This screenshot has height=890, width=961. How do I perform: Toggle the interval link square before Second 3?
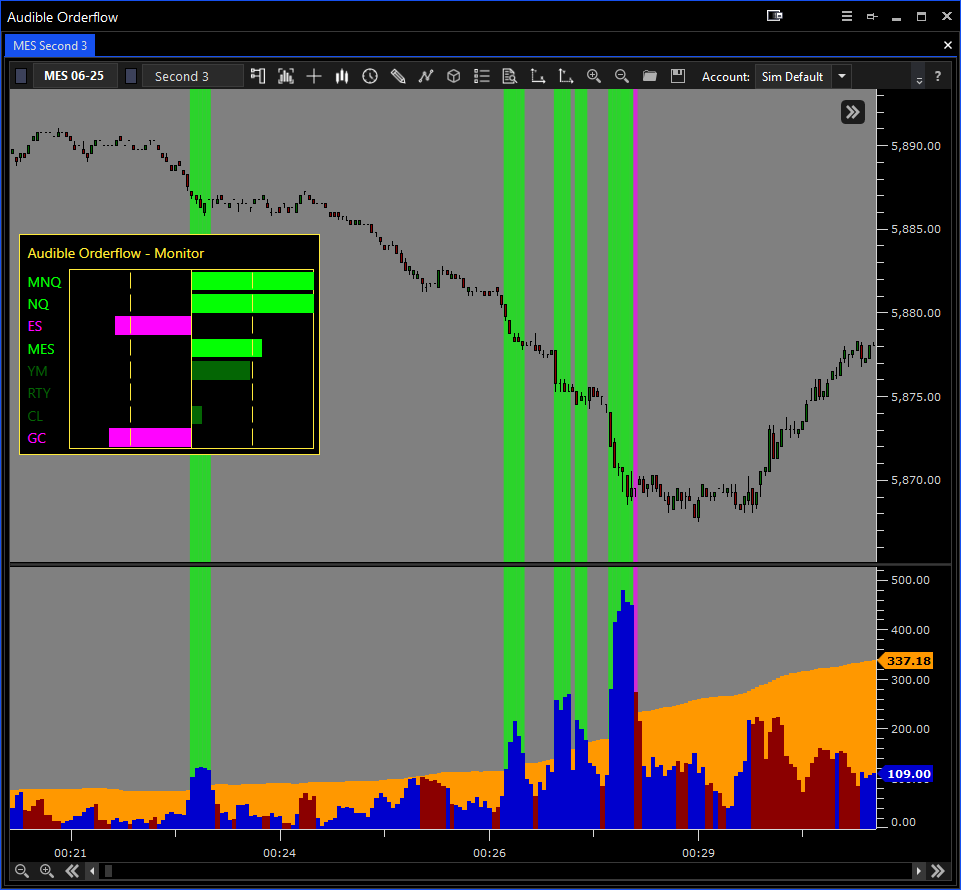[131, 76]
